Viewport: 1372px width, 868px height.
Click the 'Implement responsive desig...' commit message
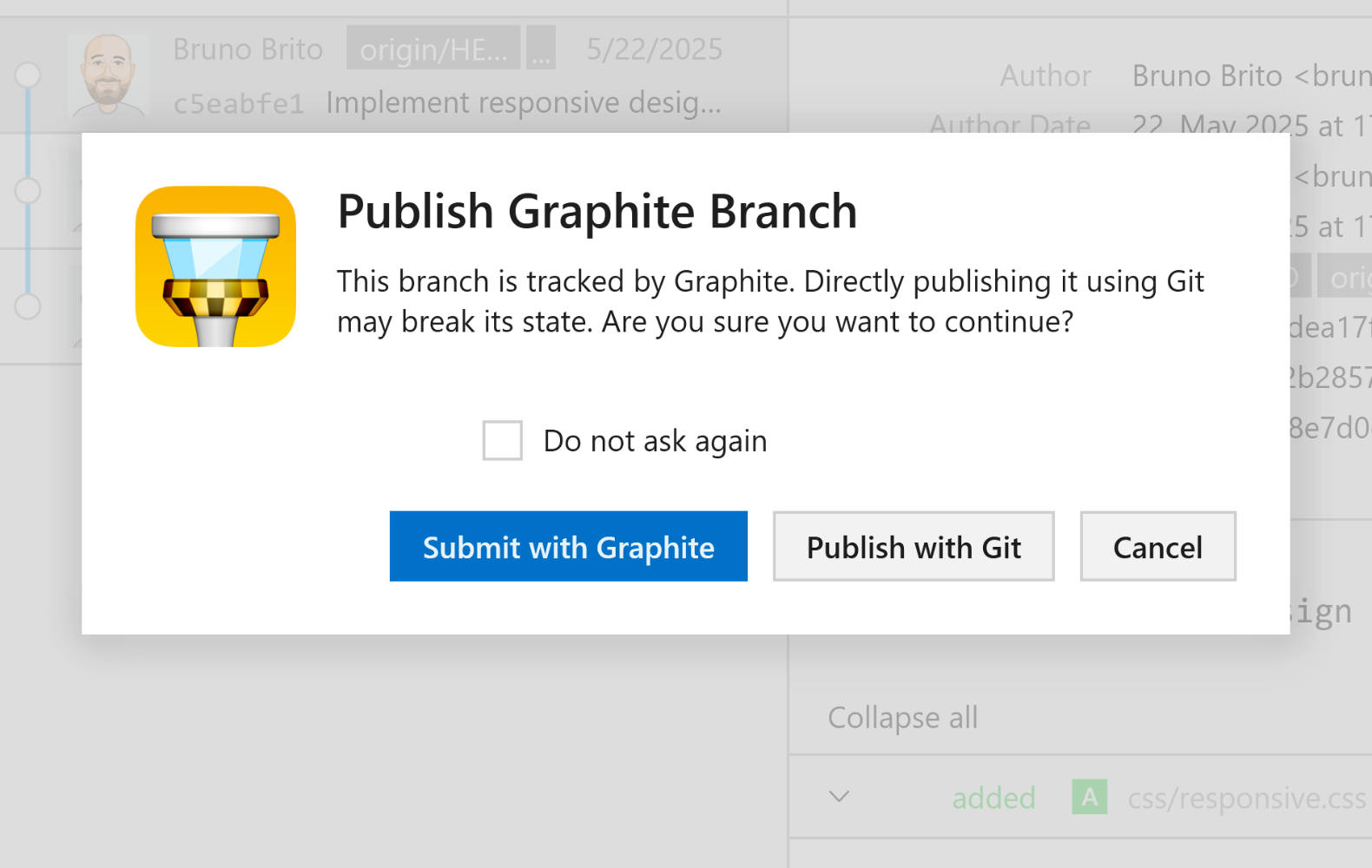point(524,103)
